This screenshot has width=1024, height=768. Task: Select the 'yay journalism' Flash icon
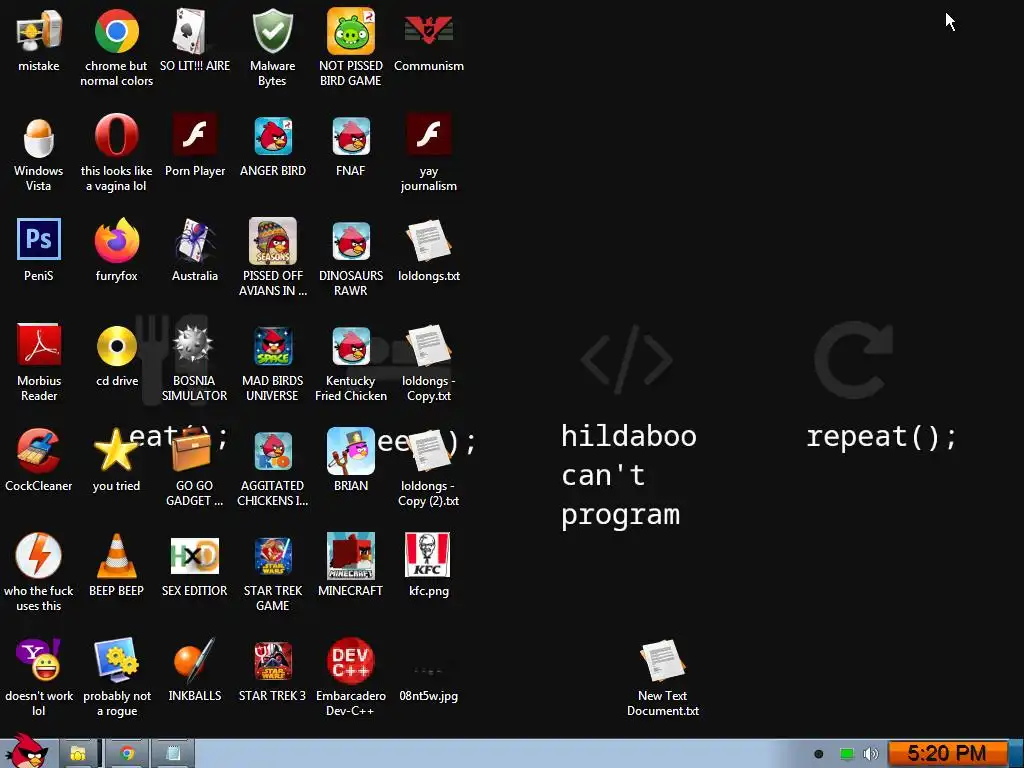428,136
